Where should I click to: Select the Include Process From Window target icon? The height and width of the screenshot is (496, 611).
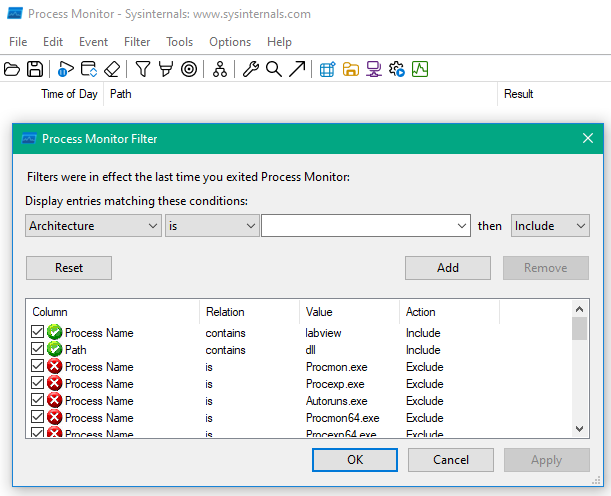189,69
